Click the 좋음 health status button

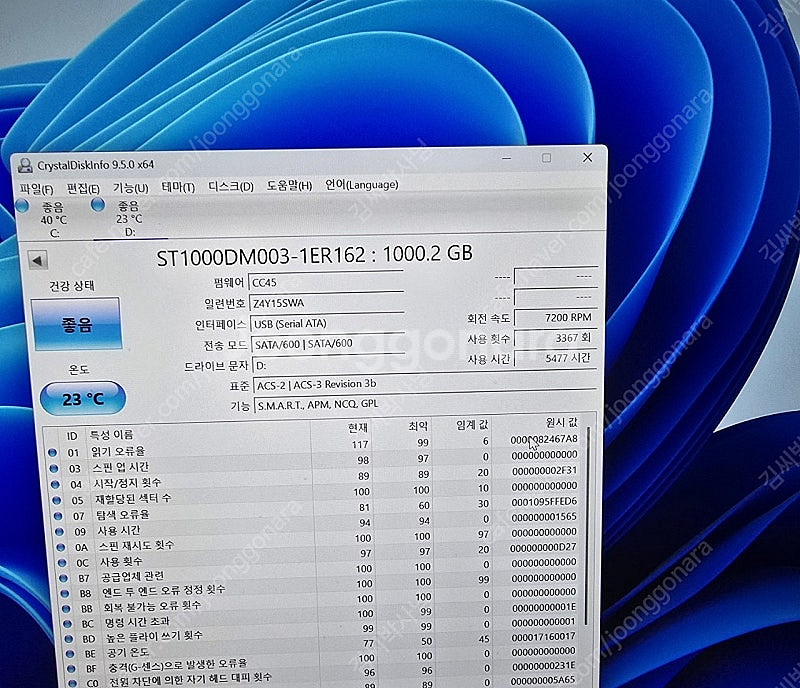click(77, 324)
